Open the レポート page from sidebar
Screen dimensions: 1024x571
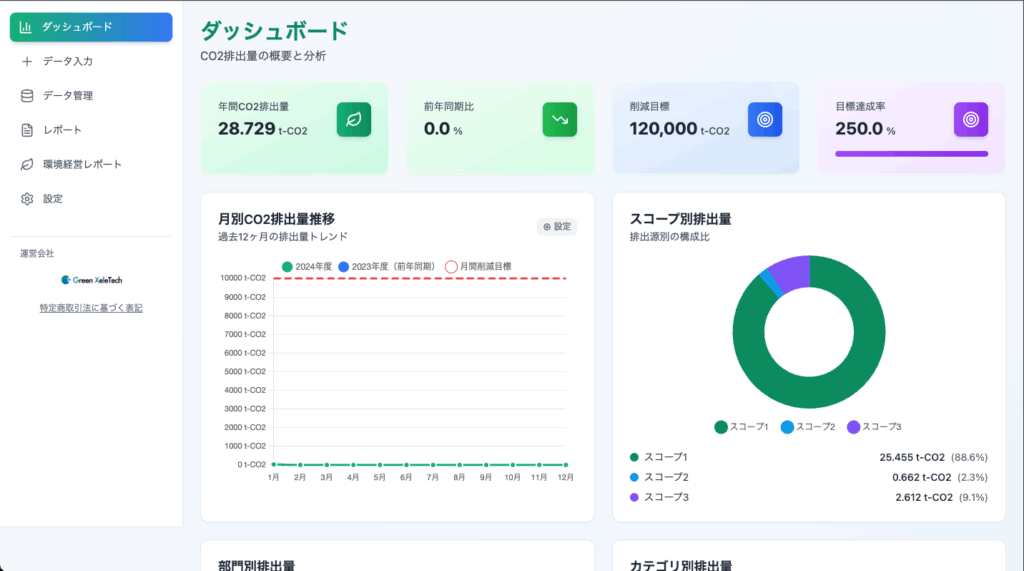coord(62,130)
